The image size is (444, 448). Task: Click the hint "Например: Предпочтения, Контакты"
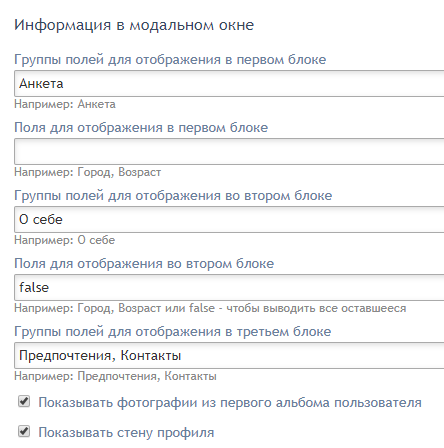point(115,376)
